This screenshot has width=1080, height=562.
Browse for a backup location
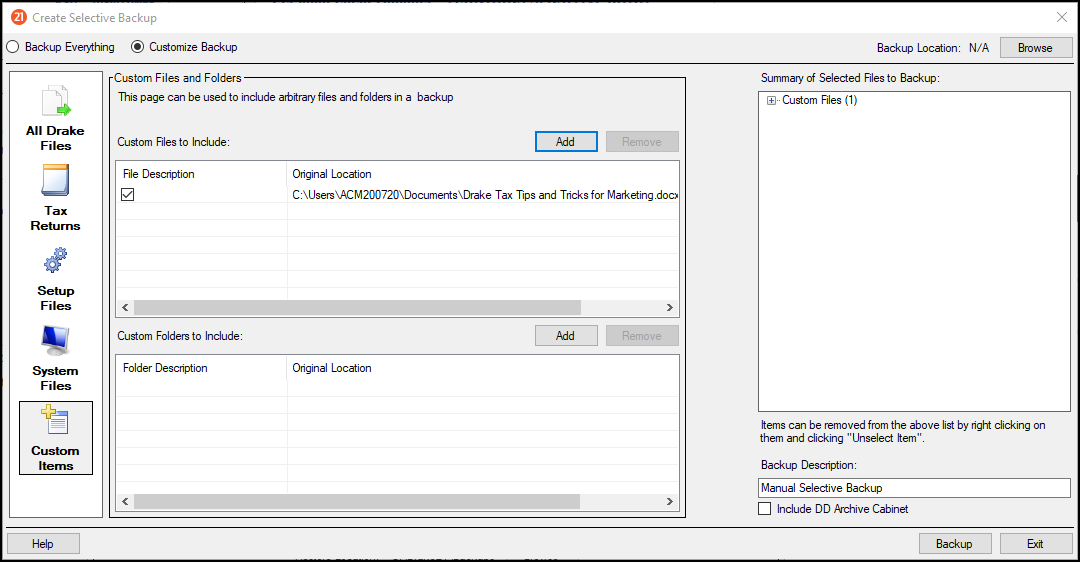pyautogui.click(x=1035, y=48)
